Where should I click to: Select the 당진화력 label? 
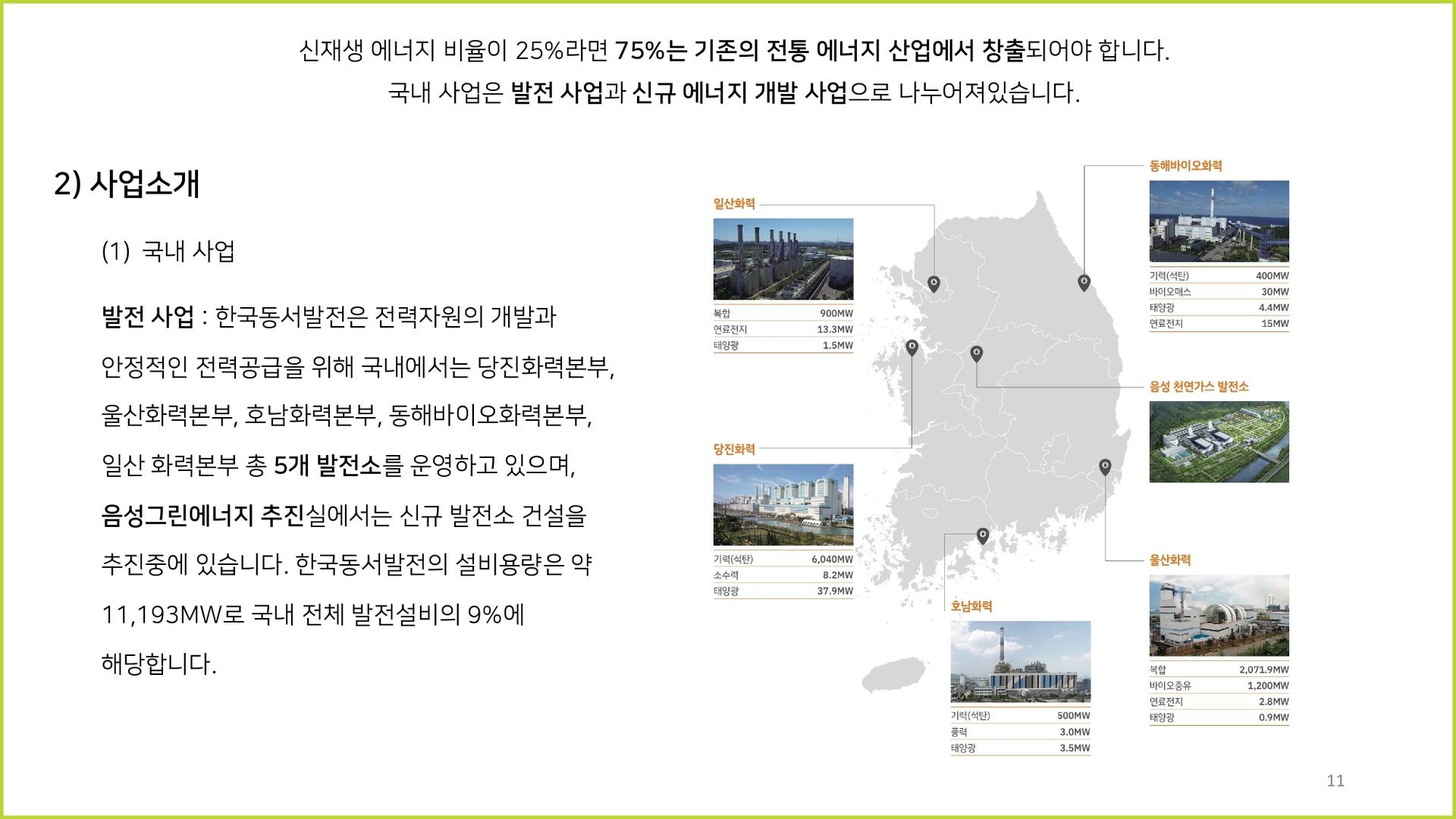point(734,449)
